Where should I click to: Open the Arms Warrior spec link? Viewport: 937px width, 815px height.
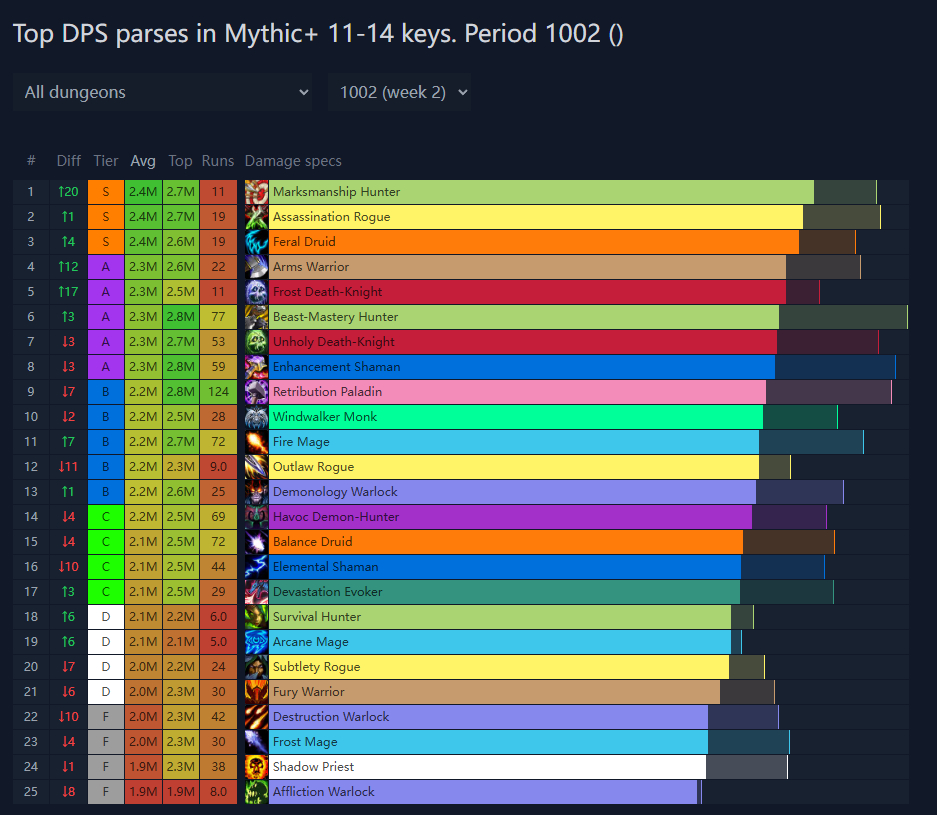311,267
